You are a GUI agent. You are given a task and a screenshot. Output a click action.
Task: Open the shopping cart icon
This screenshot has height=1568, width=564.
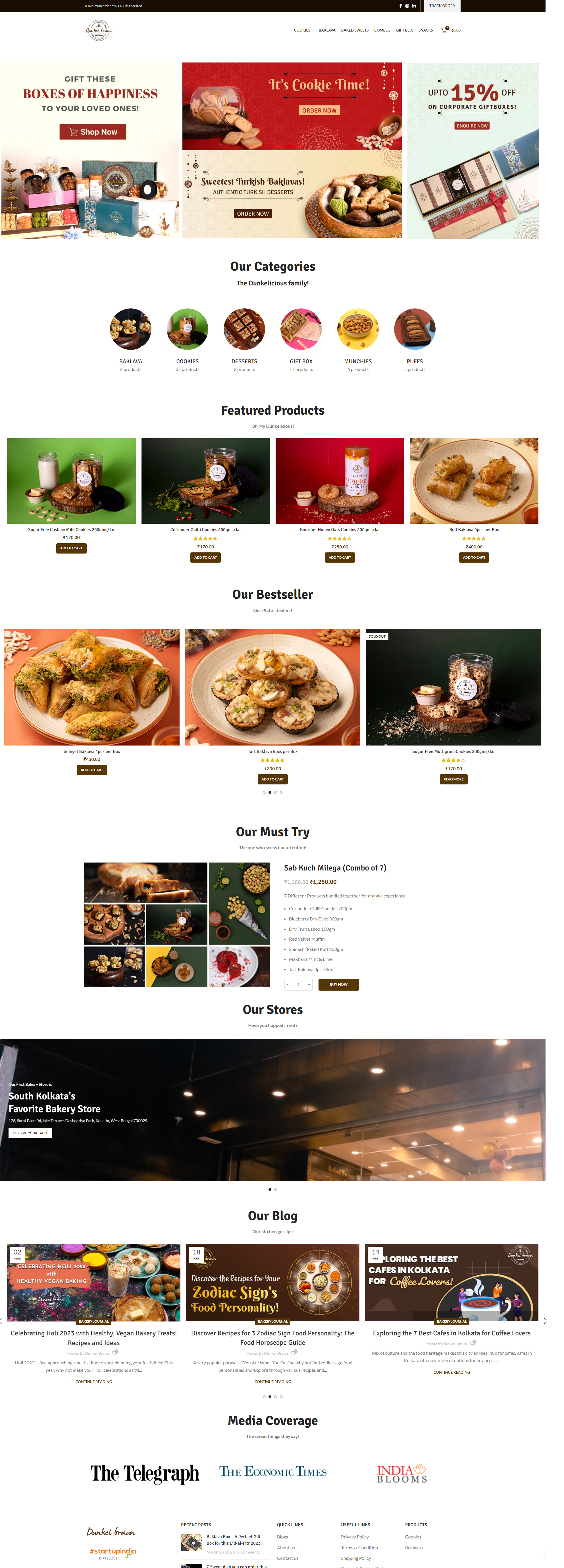(444, 30)
